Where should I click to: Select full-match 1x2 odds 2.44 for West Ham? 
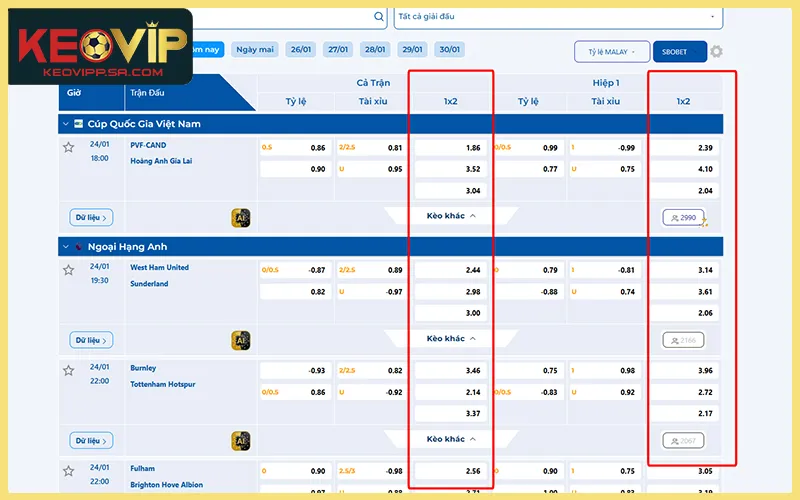(451, 270)
